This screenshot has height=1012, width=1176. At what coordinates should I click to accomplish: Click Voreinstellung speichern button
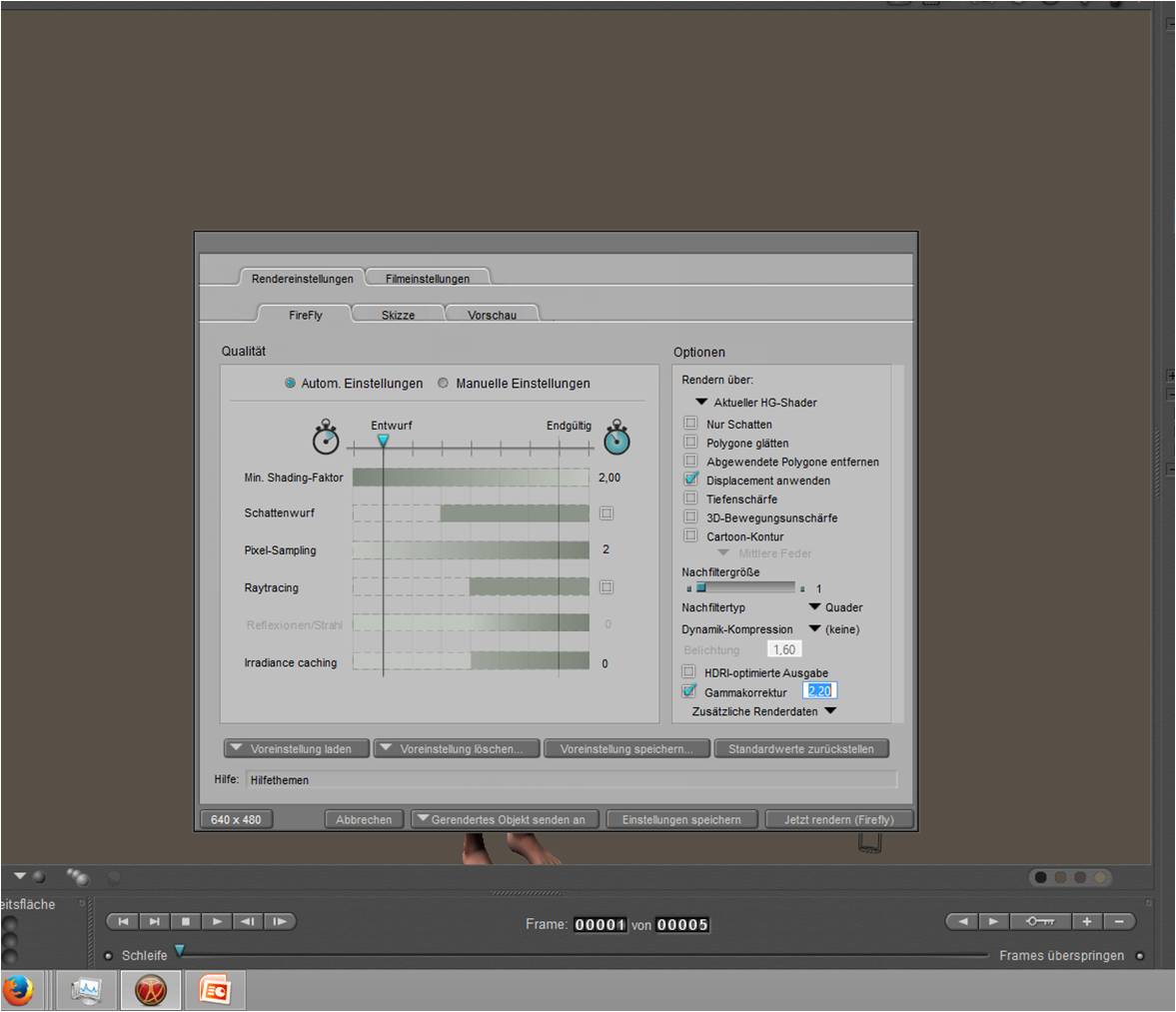pos(626,749)
